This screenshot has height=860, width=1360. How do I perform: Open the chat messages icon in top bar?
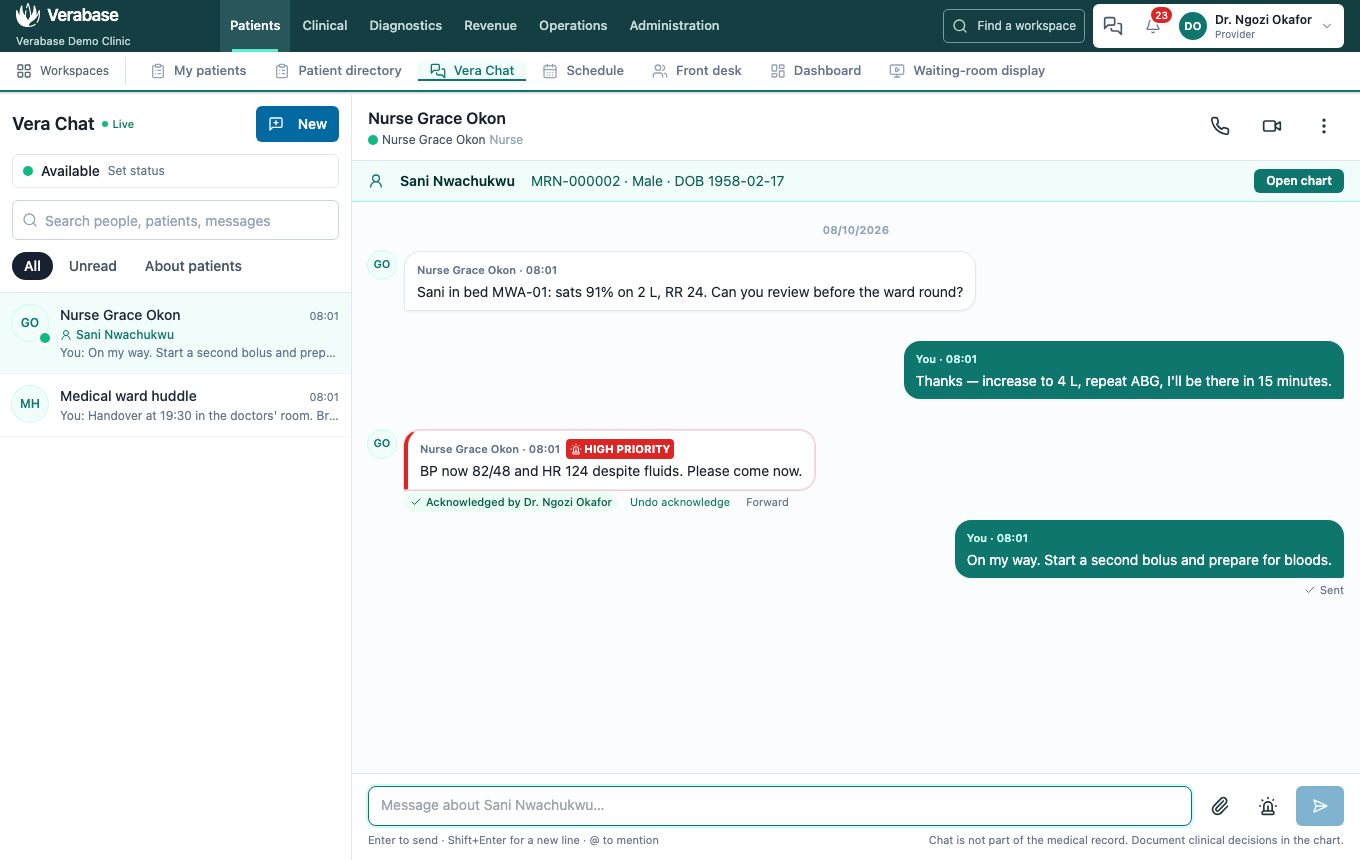[1113, 26]
